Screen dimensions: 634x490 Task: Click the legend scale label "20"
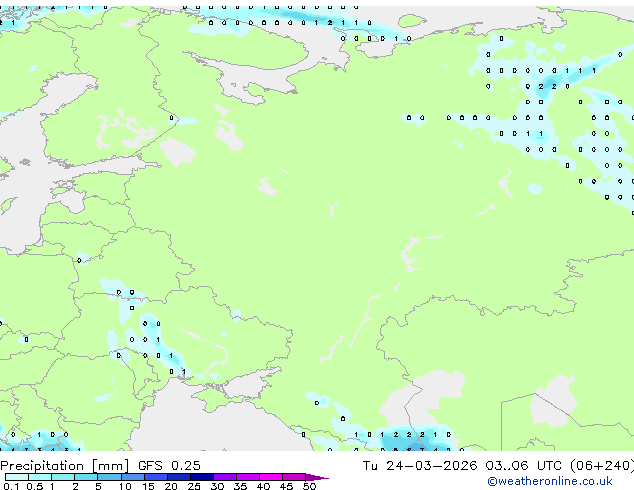point(171,486)
